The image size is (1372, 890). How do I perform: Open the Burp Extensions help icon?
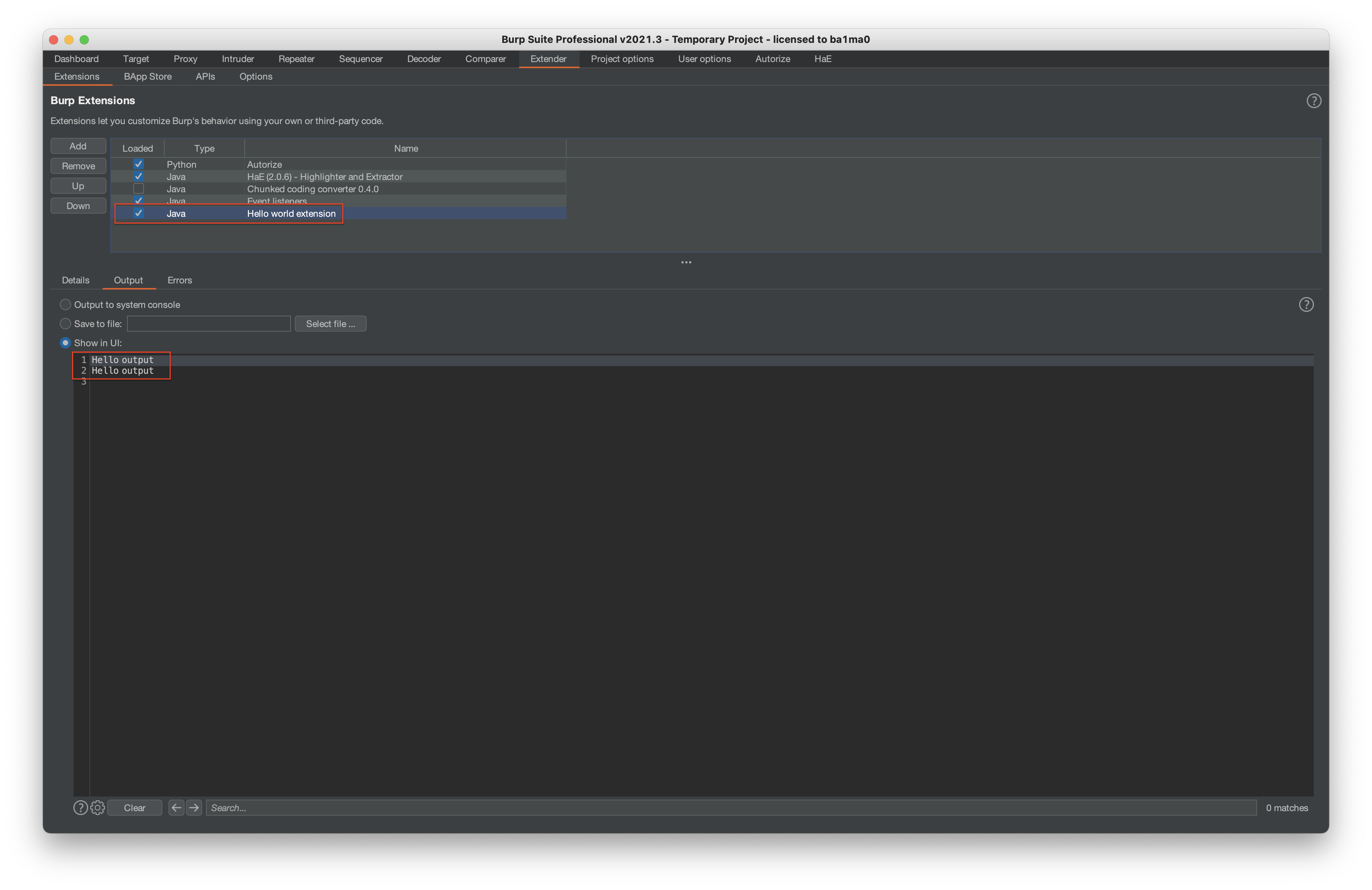tap(1313, 101)
